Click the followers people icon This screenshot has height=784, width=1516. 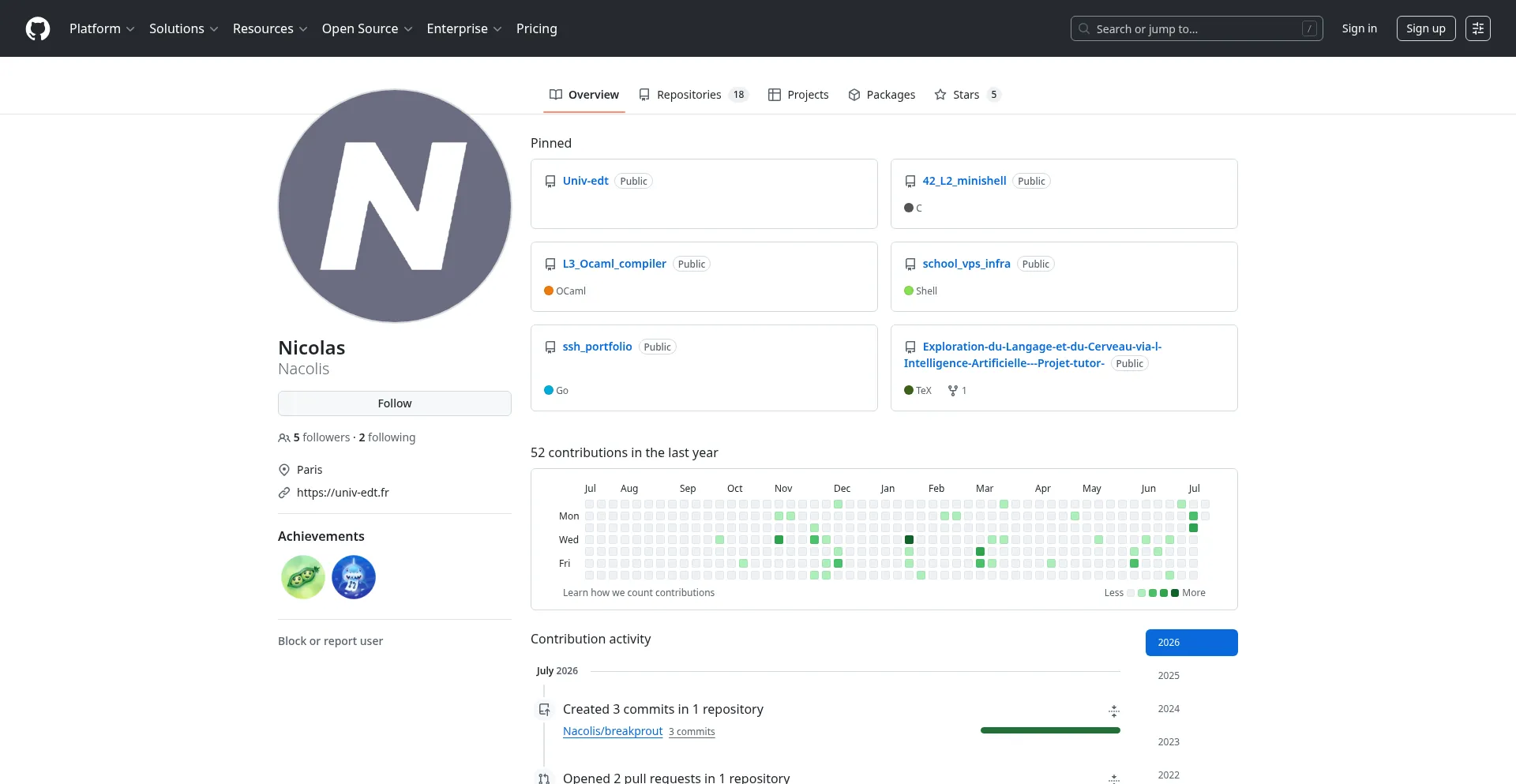(x=284, y=437)
